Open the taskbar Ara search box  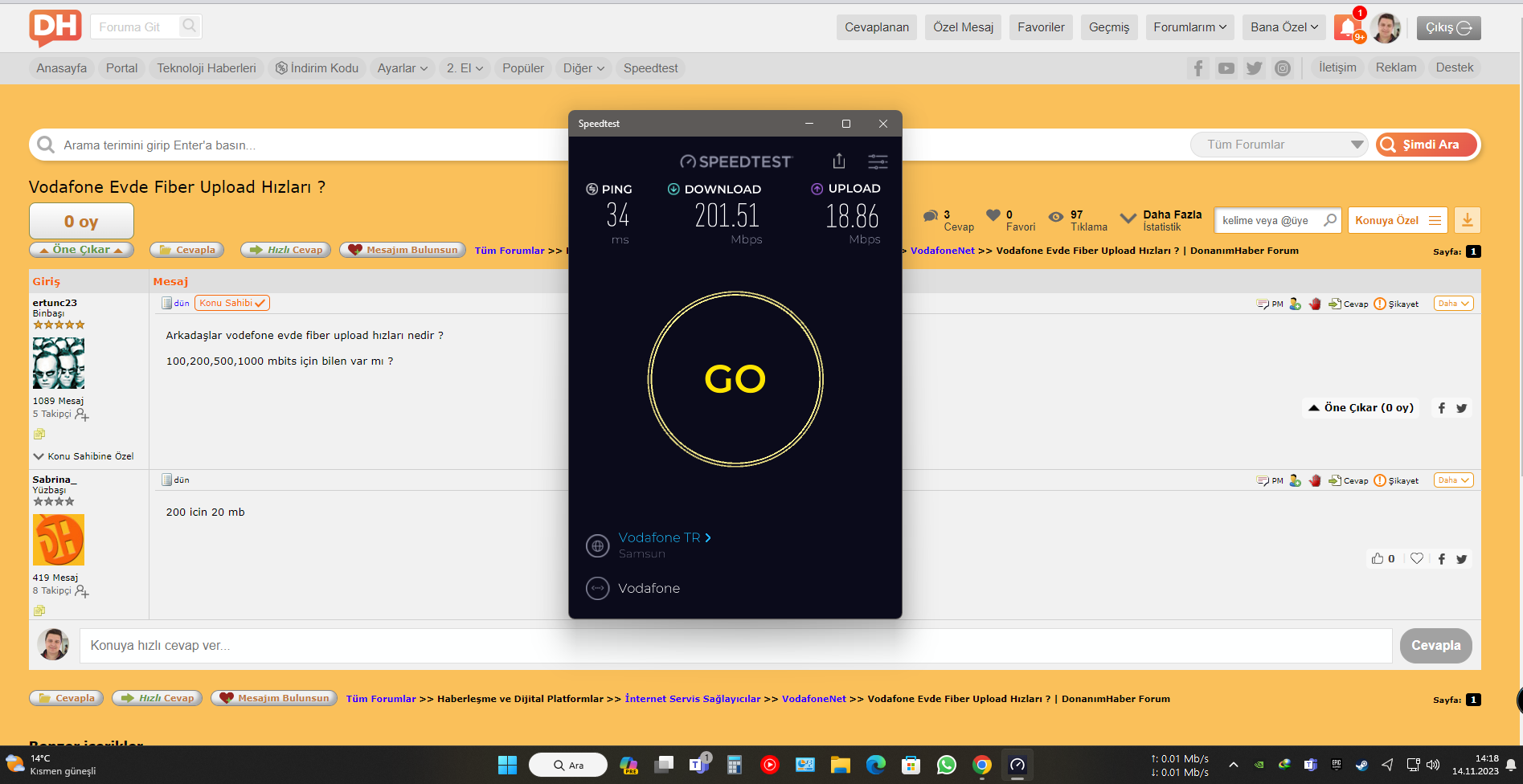point(568,765)
